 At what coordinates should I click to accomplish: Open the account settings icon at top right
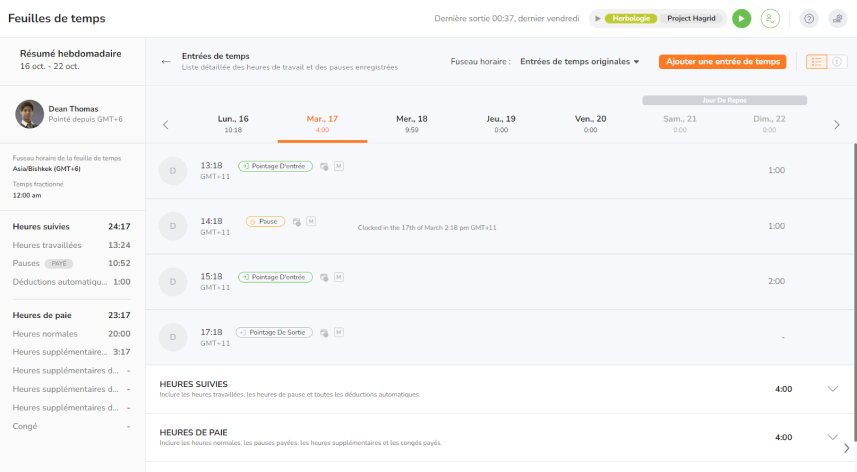pyautogui.click(x=837, y=19)
